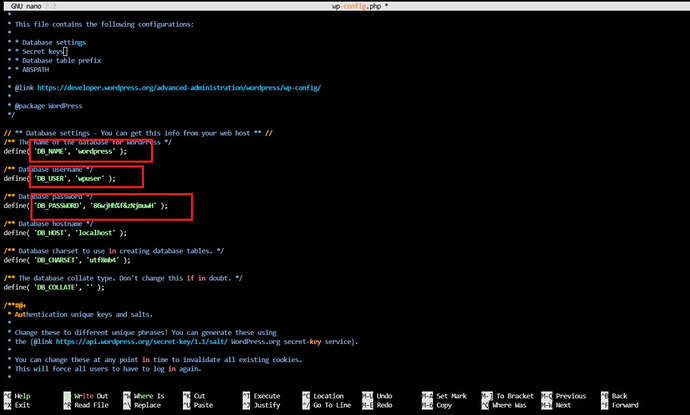The height and width of the screenshot is (415, 690).
Task: Click the Where Was shortcut label
Action: click(509, 405)
